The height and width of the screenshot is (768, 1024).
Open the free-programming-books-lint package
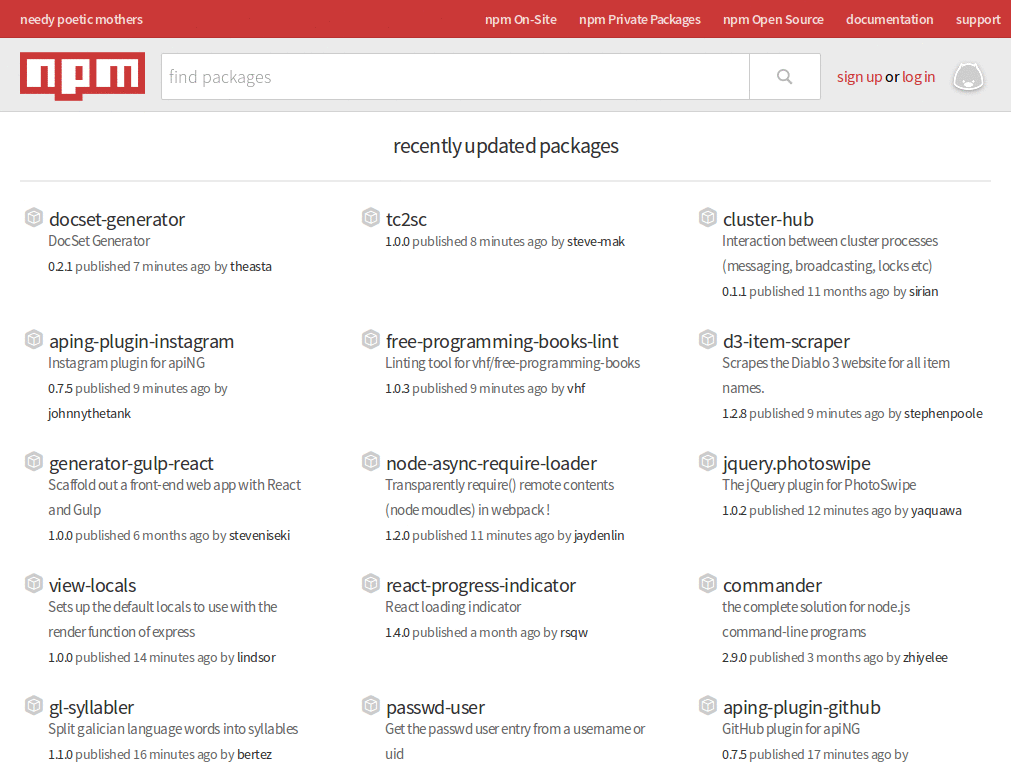502,342
